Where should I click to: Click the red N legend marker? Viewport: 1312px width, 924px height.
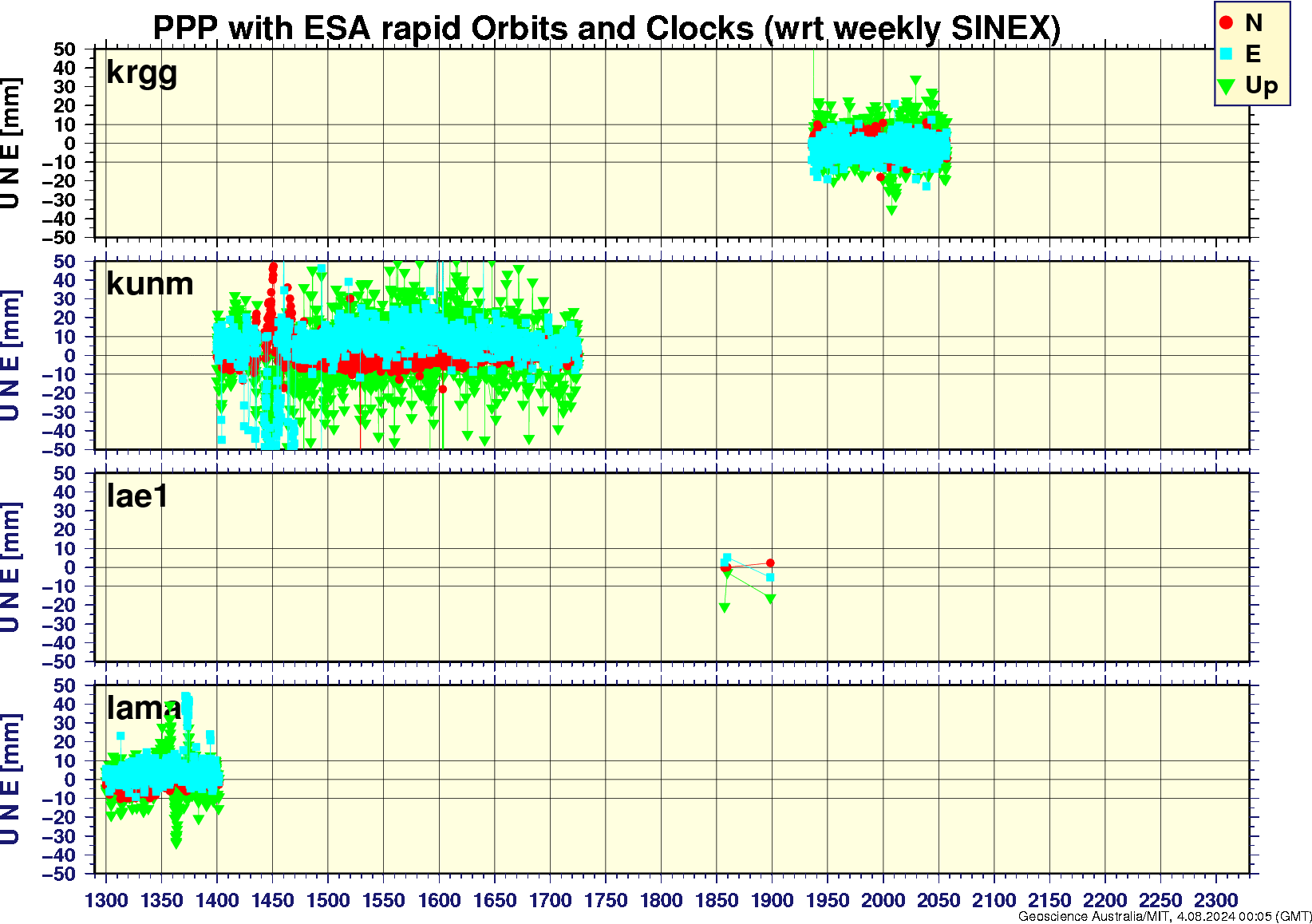(1227, 23)
